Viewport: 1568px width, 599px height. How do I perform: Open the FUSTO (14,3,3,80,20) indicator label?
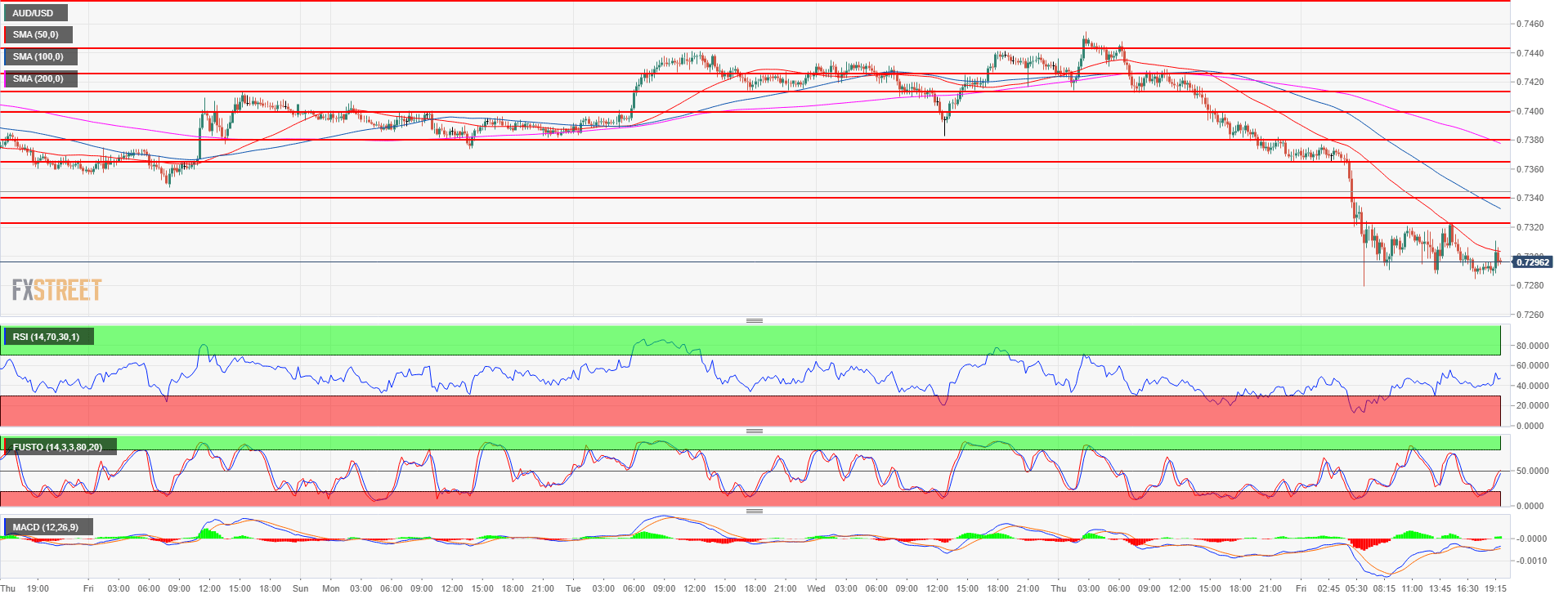(60, 447)
